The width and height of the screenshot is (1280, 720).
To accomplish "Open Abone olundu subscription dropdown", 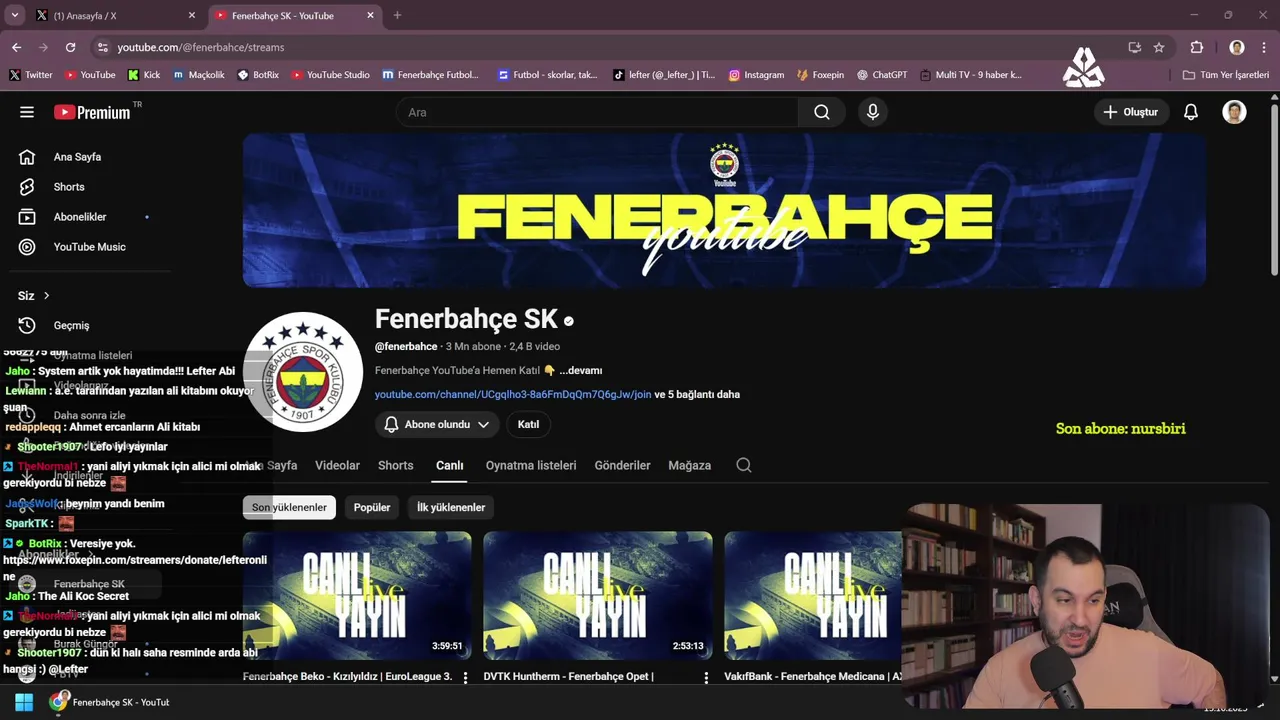I will [437, 424].
